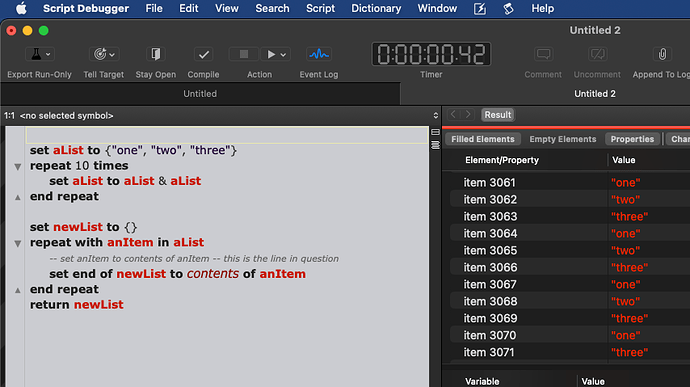690x387 pixels.
Task: Click the Comment toolbar icon
Action: tap(543, 54)
